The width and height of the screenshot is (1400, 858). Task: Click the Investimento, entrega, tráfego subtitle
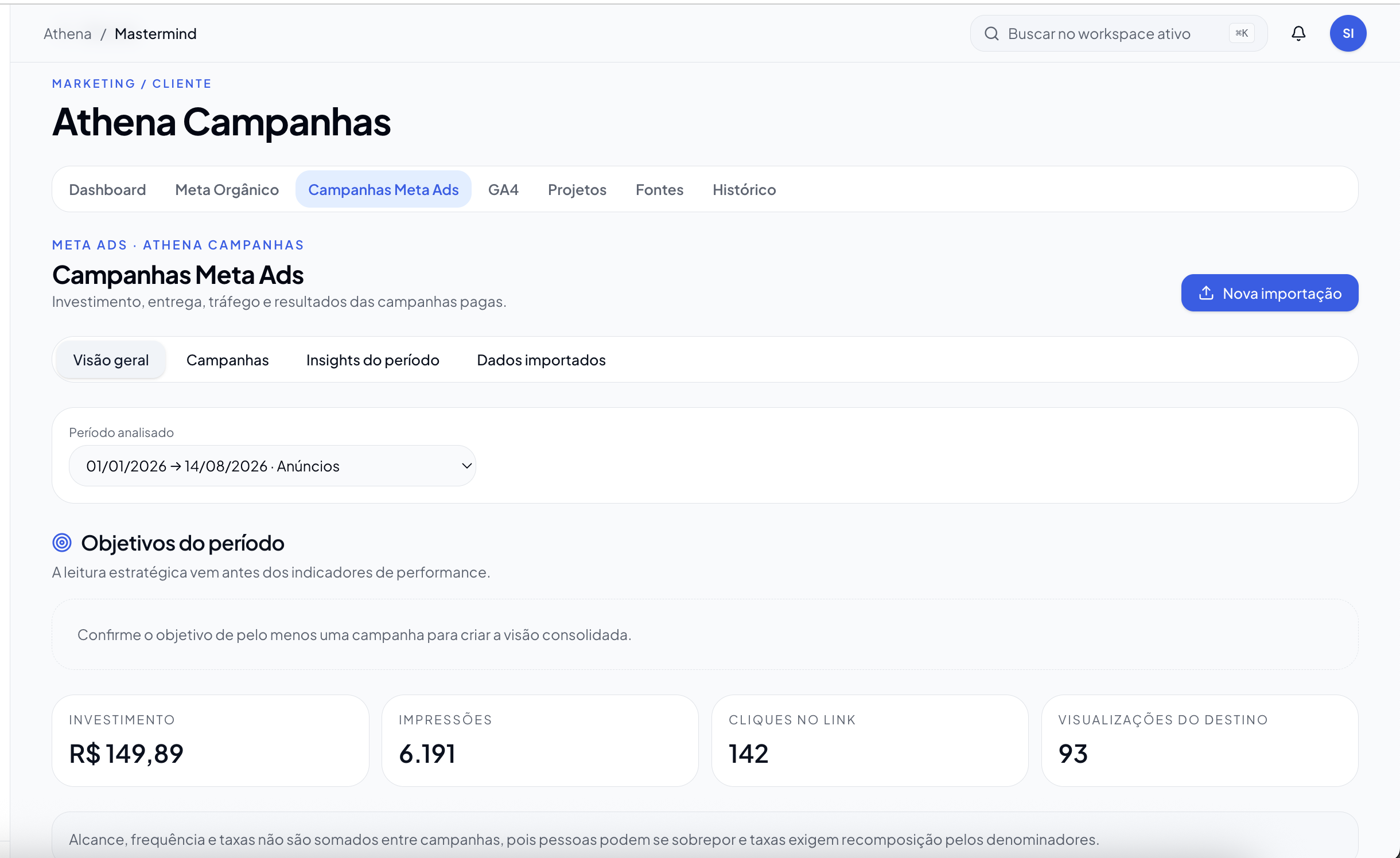[x=279, y=302]
